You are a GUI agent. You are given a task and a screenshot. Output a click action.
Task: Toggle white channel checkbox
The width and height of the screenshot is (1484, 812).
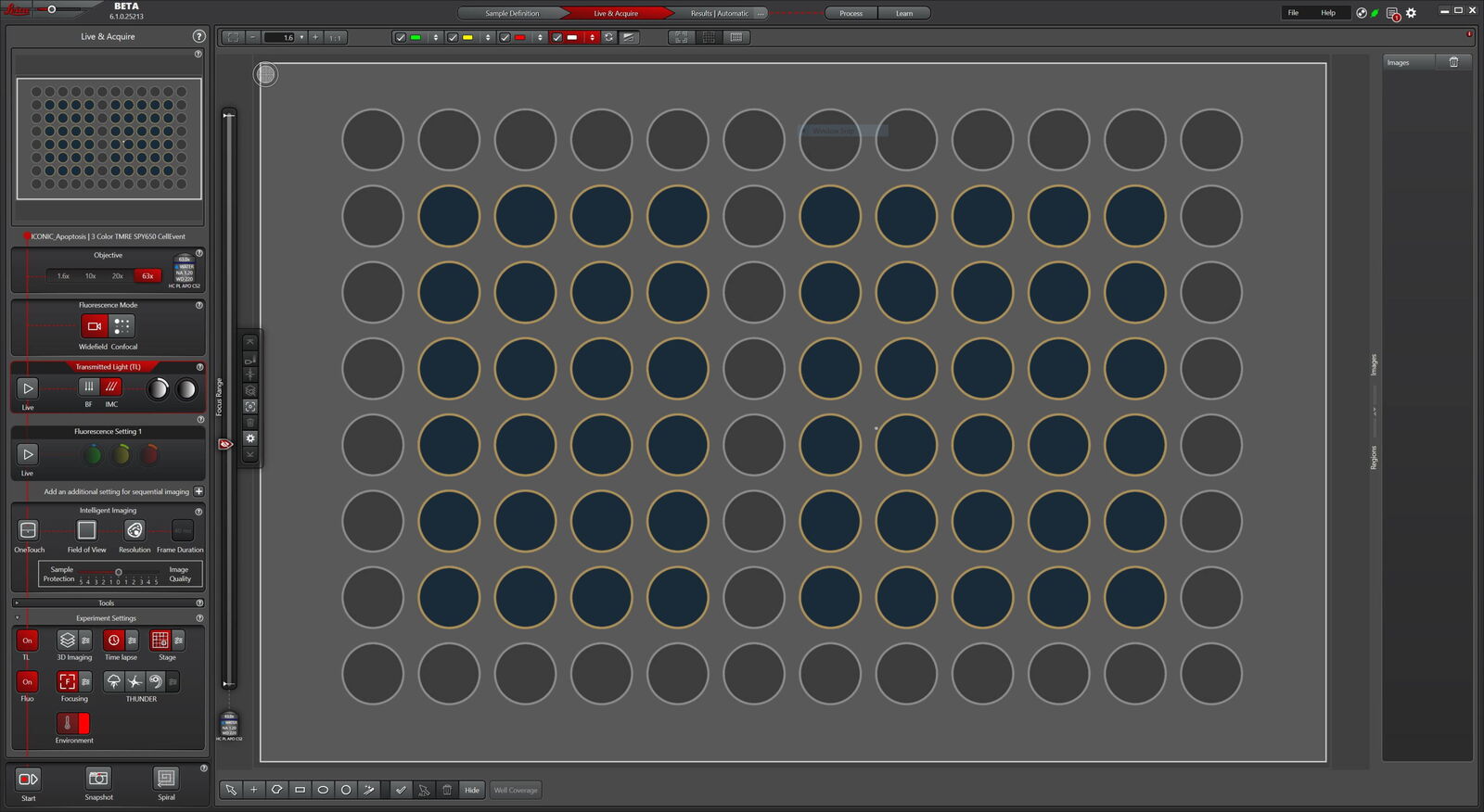tap(556, 37)
